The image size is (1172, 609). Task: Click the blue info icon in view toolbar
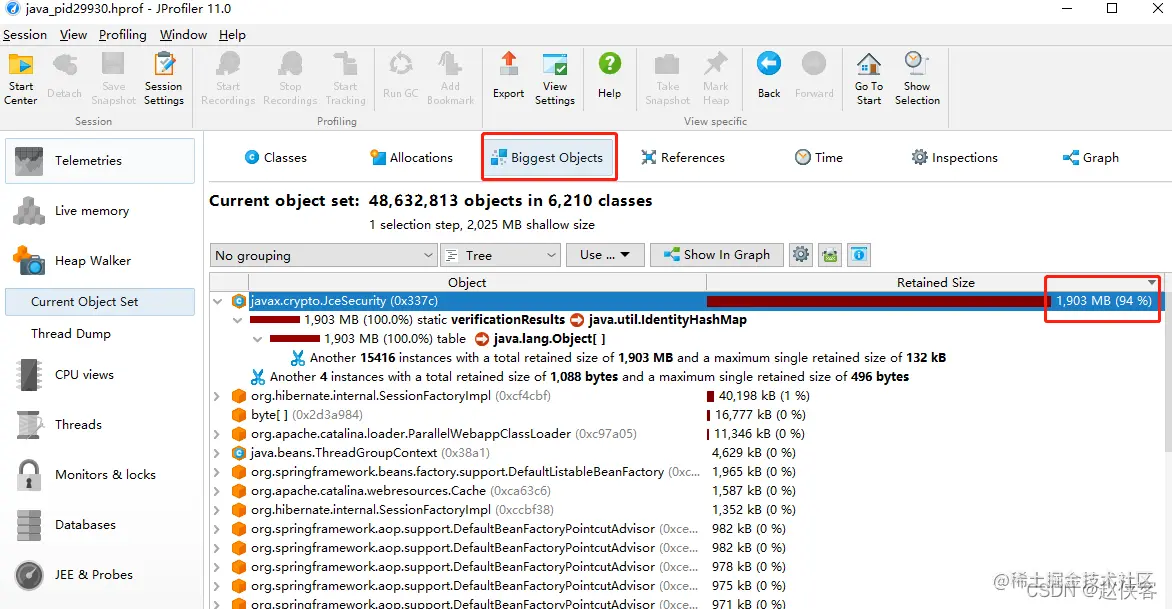859,255
